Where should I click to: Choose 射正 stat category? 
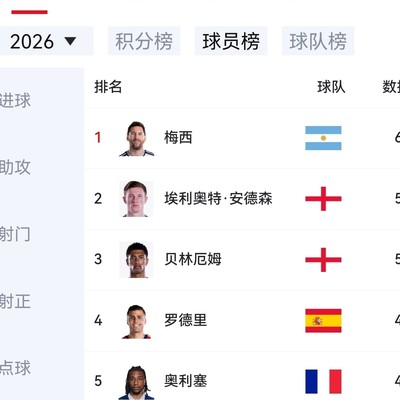coord(15,301)
